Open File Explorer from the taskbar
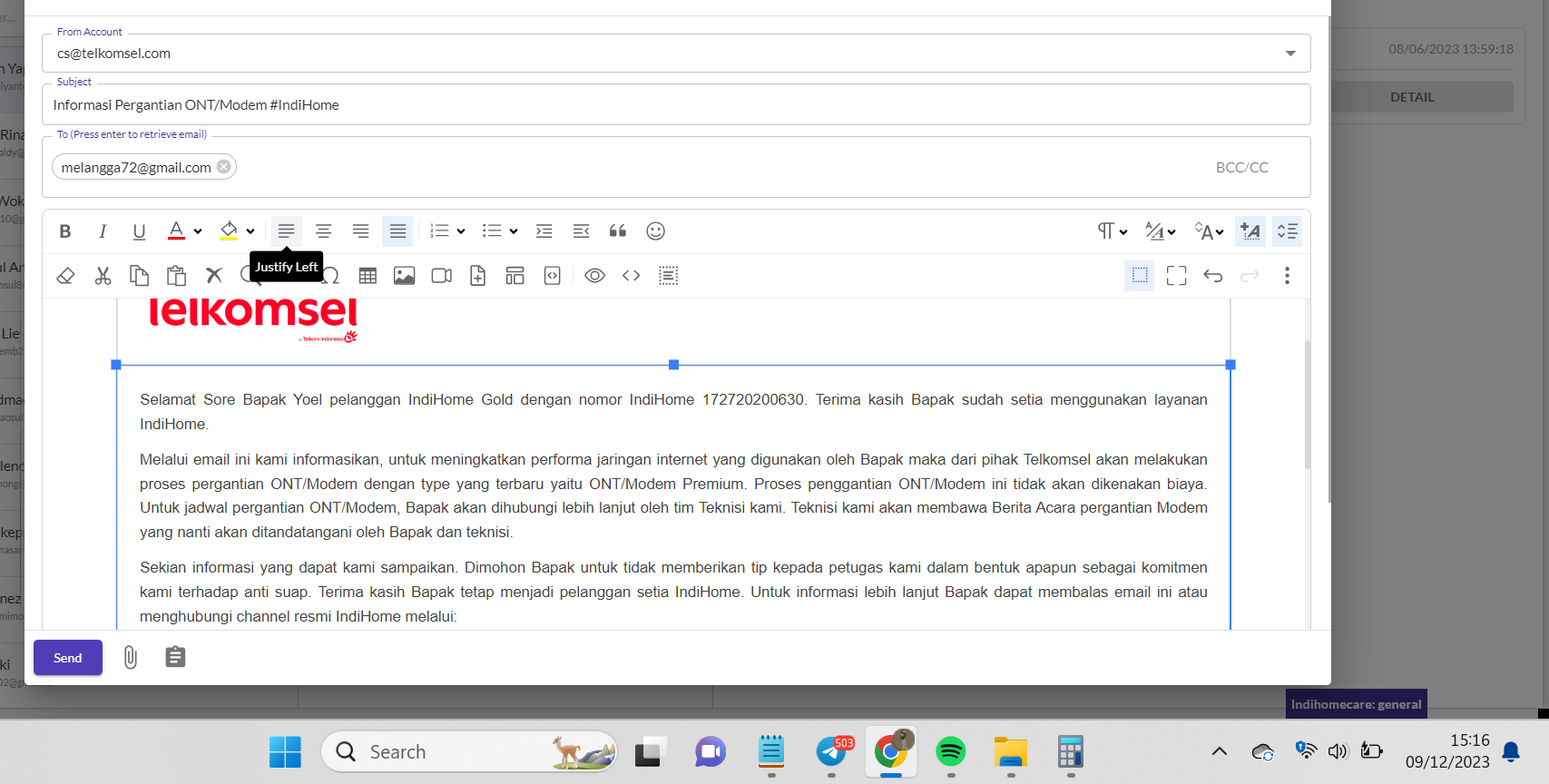This screenshot has width=1549, height=784. tap(1010, 752)
